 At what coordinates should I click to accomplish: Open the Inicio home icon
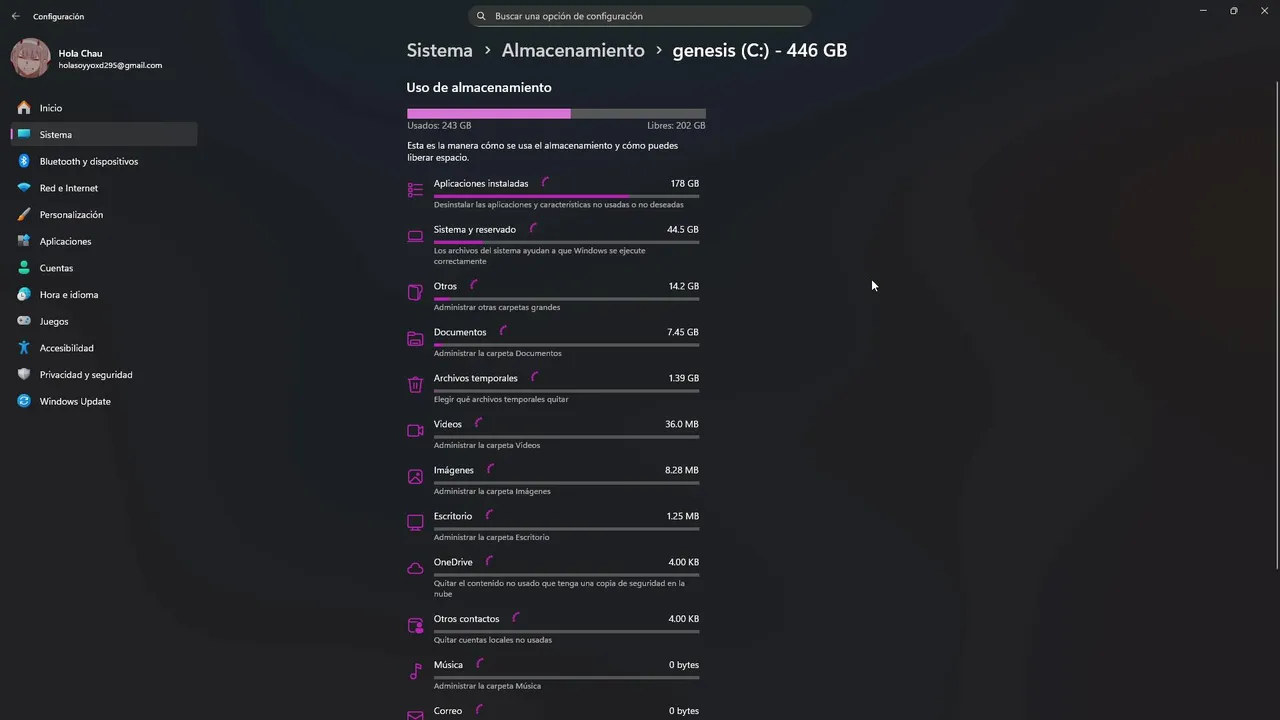24,108
